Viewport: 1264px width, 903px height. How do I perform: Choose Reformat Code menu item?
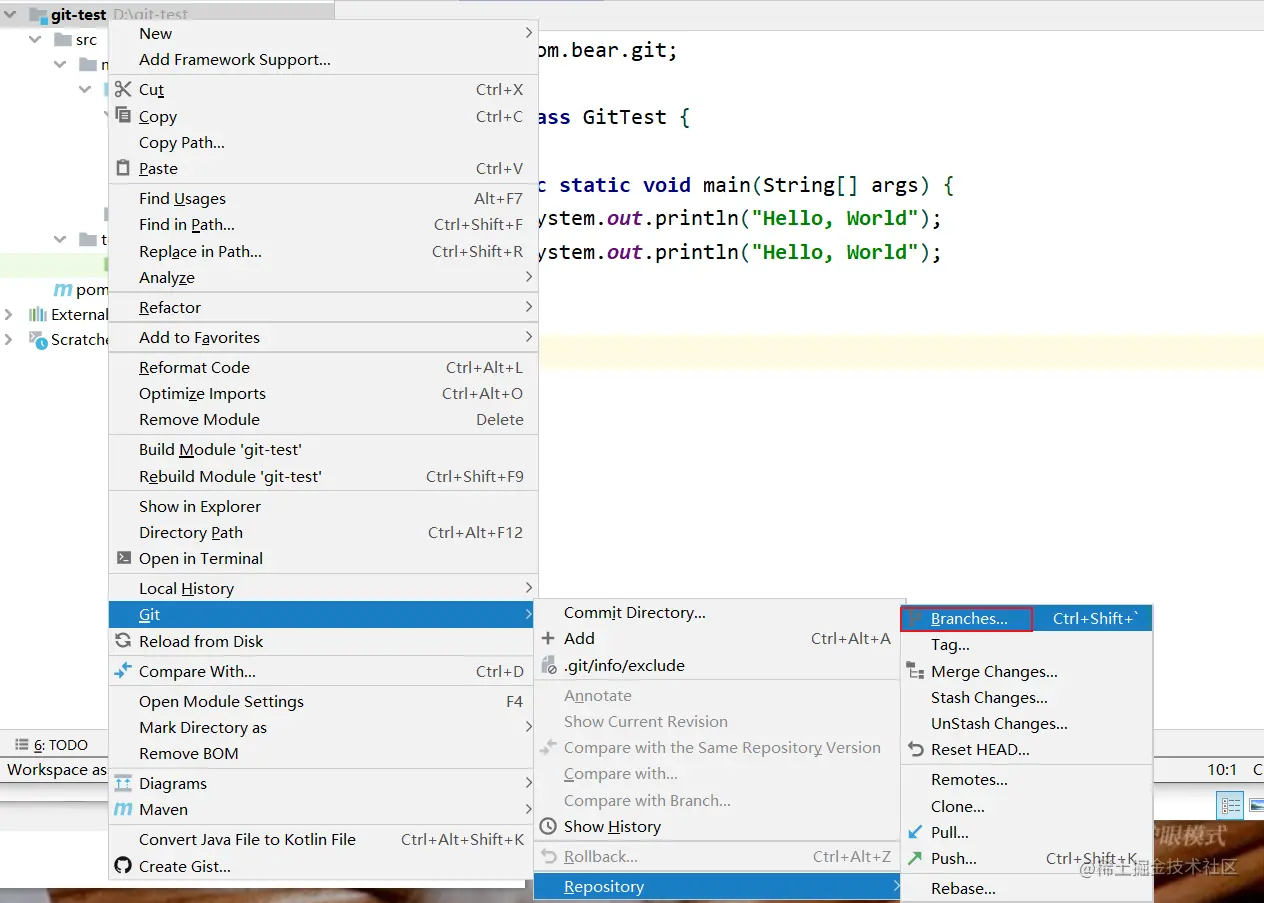(323, 367)
